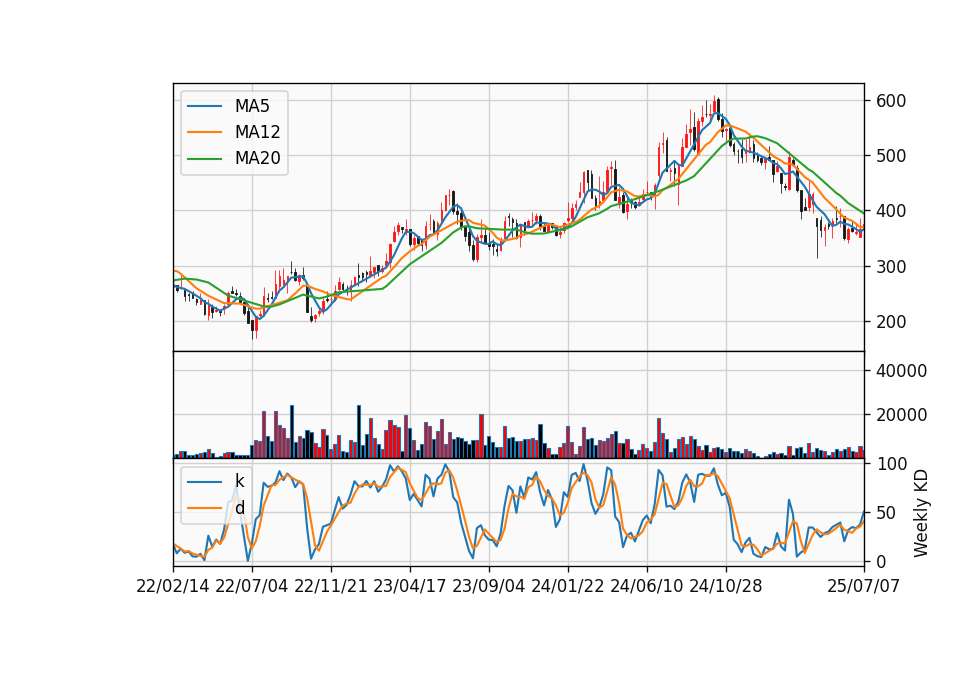Click the 40000 volume axis tick
Viewport: 960px width, 690px height.
[x=901, y=371]
